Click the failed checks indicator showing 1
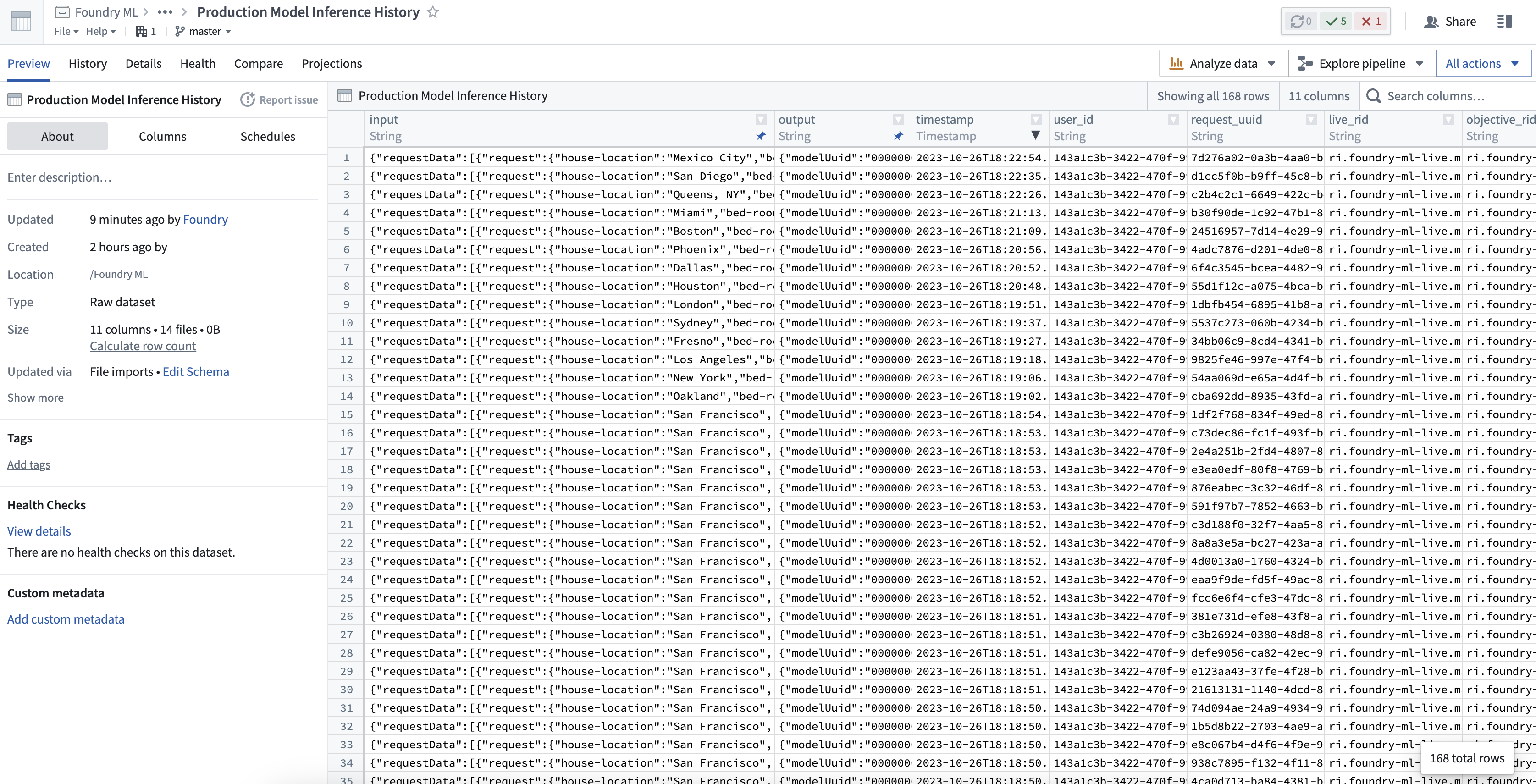 [1371, 22]
